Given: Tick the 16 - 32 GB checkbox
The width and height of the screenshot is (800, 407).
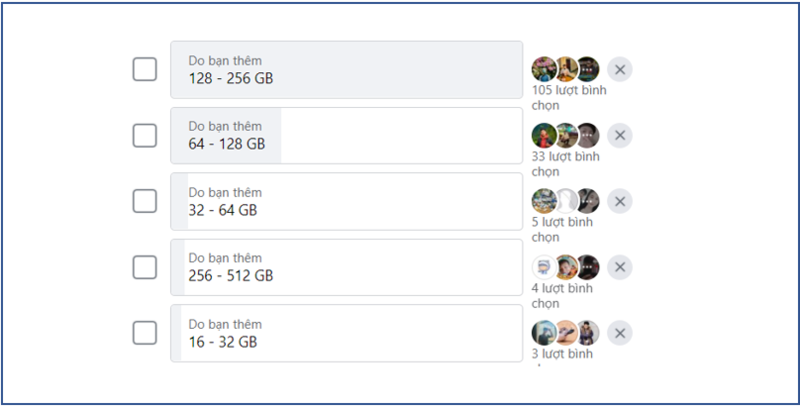Looking at the screenshot, I should coord(145,333).
